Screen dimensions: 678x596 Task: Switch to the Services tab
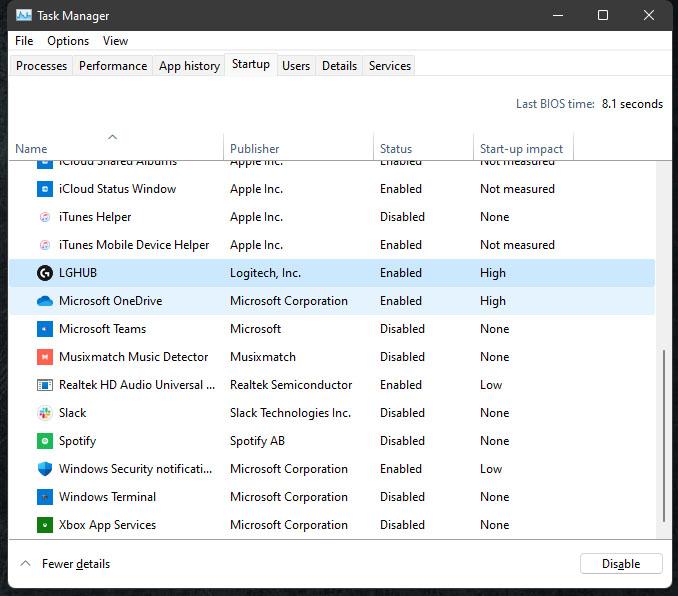point(390,66)
